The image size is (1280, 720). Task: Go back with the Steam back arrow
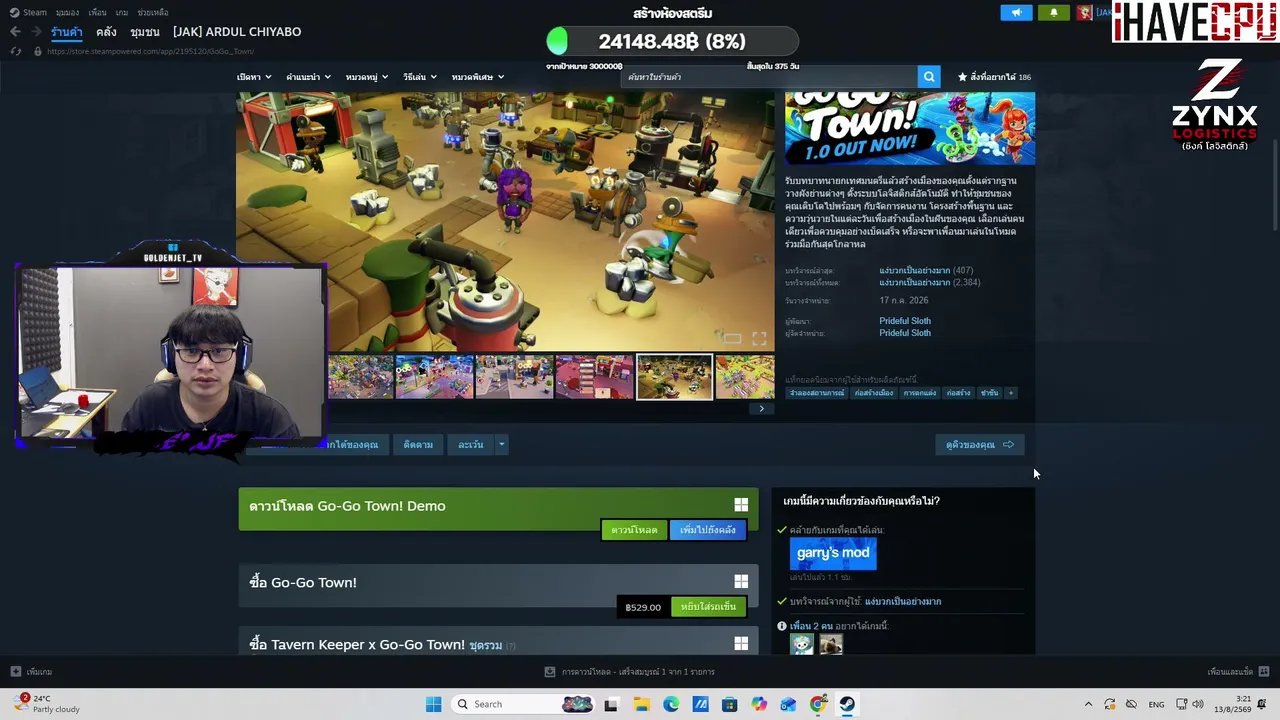[x=15, y=32]
